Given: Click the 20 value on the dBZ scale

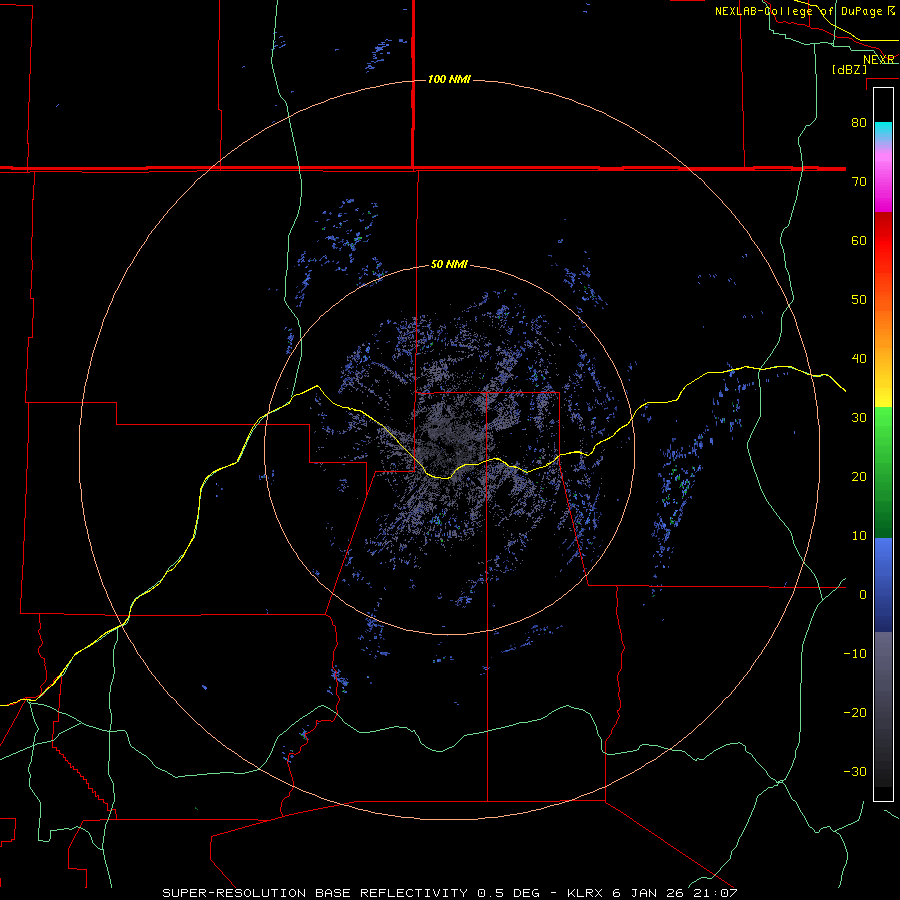Looking at the screenshot, I should [859, 477].
